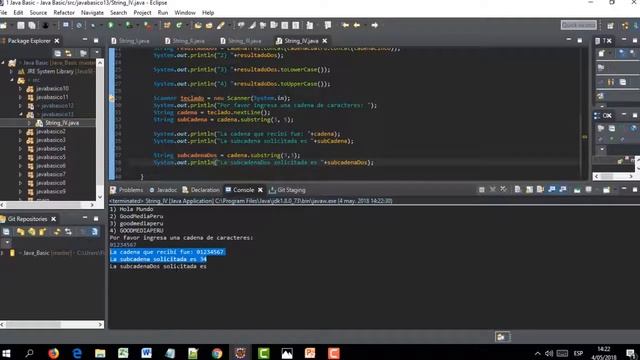Screen dimensions: 640x360
Task: Select String_IV.java in Package Explorer
Action: coord(62,123)
